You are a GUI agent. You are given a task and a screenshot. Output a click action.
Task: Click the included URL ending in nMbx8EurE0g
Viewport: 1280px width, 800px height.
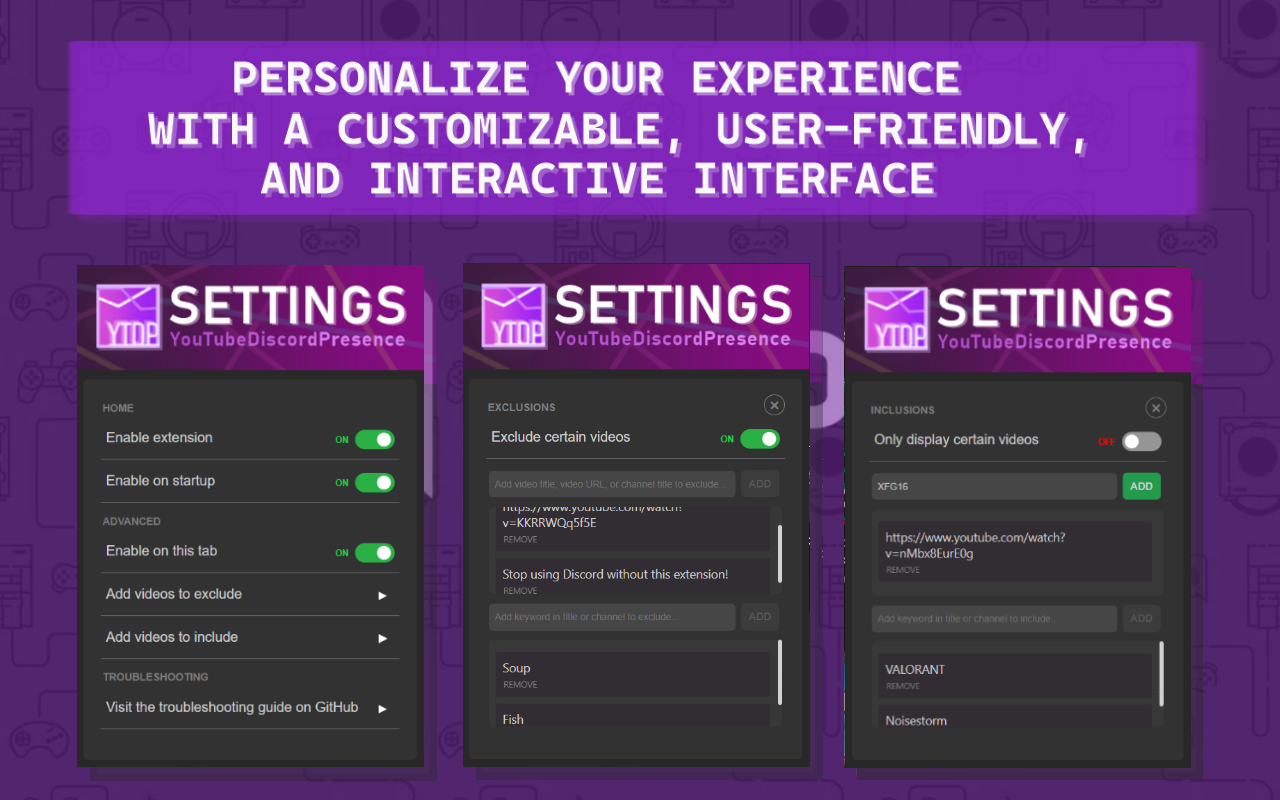click(x=975, y=545)
